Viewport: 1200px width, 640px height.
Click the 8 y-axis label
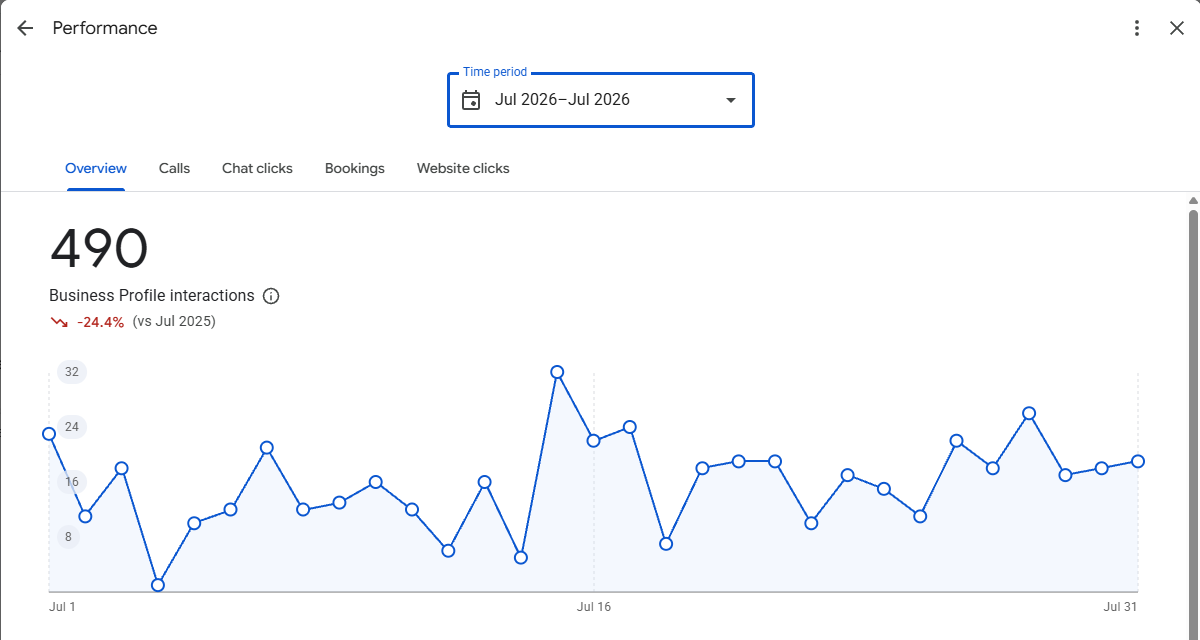point(70,537)
